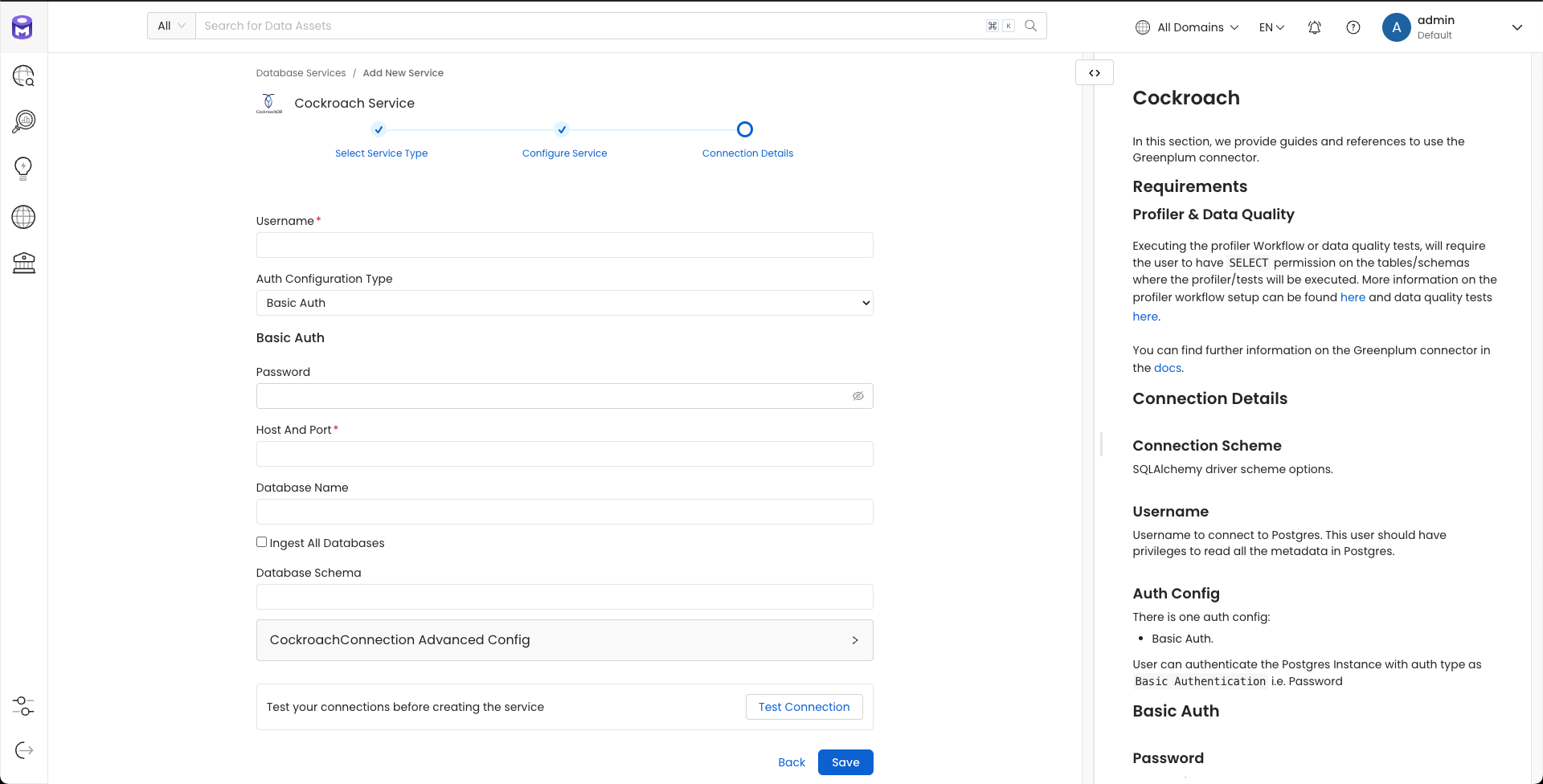Viewport: 1543px width, 784px height.
Task: Click inside the Host And Port field
Action: click(x=564, y=454)
